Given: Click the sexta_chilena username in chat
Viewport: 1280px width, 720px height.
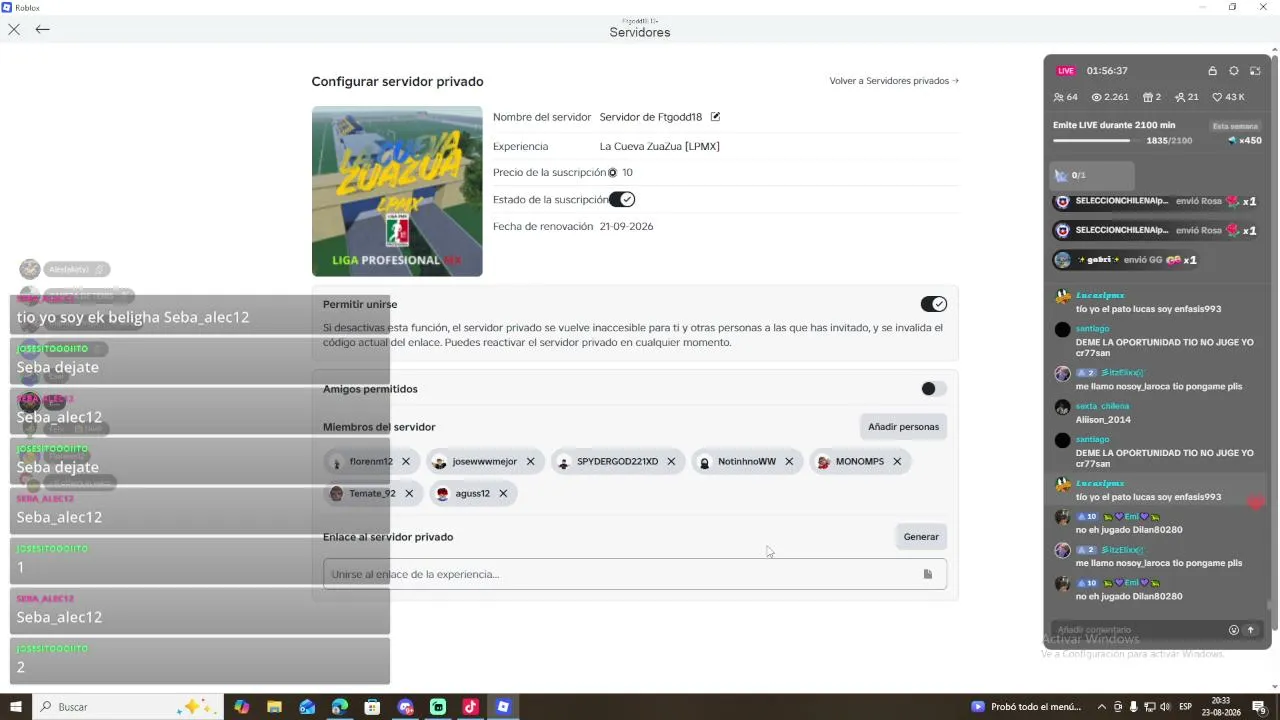Looking at the screenshot, I should coord(1102,406).
